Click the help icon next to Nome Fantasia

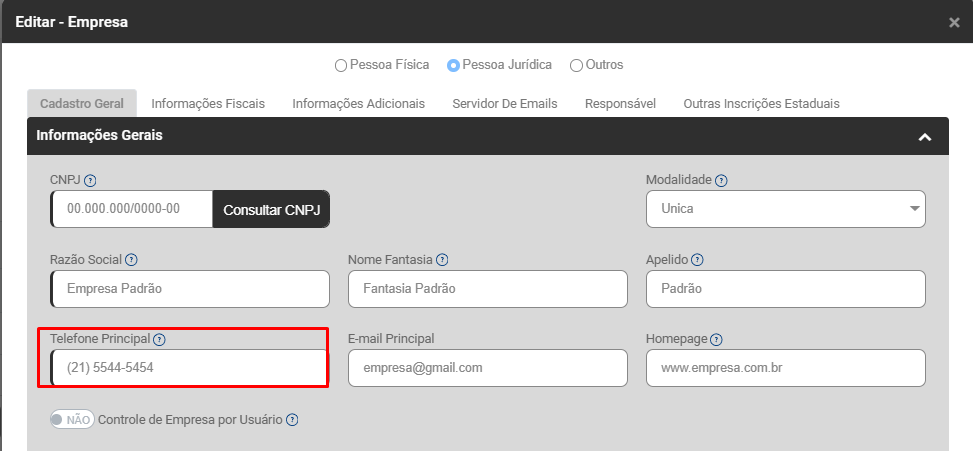(x=442, y=260)
